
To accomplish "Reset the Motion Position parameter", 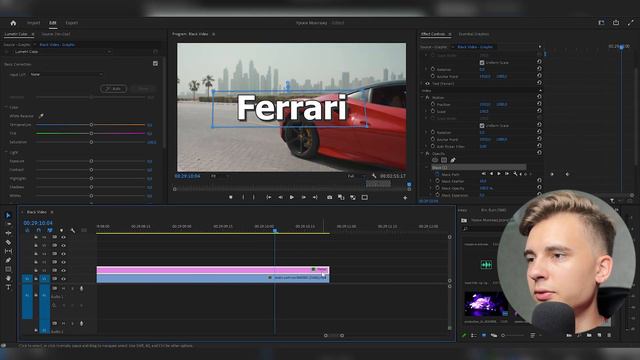I will pos(539,104).
